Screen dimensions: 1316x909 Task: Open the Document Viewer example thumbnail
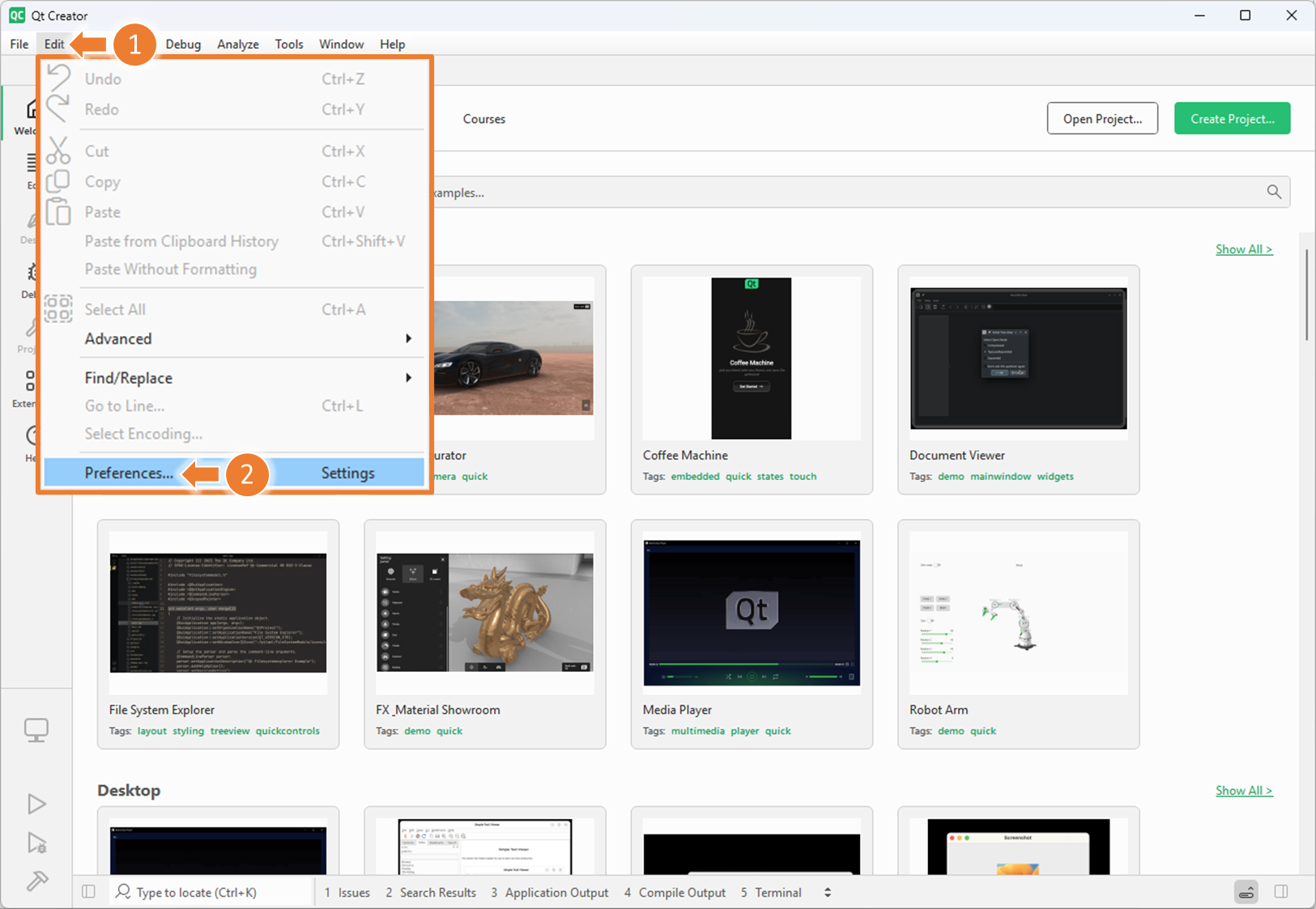click(x=1018, y=359)
